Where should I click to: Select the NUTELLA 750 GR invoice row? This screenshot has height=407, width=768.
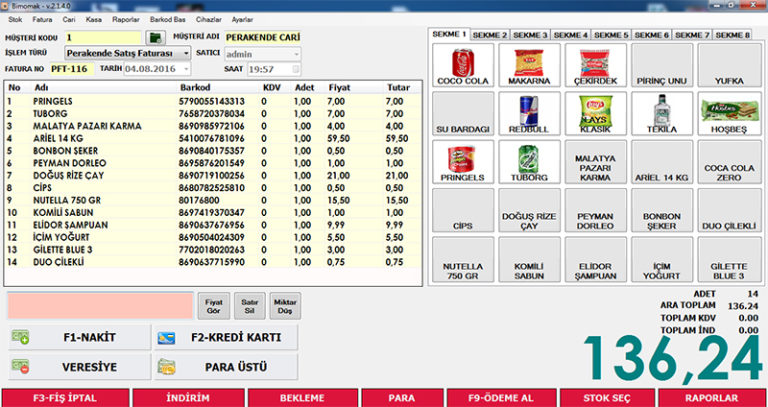[213, 200]
